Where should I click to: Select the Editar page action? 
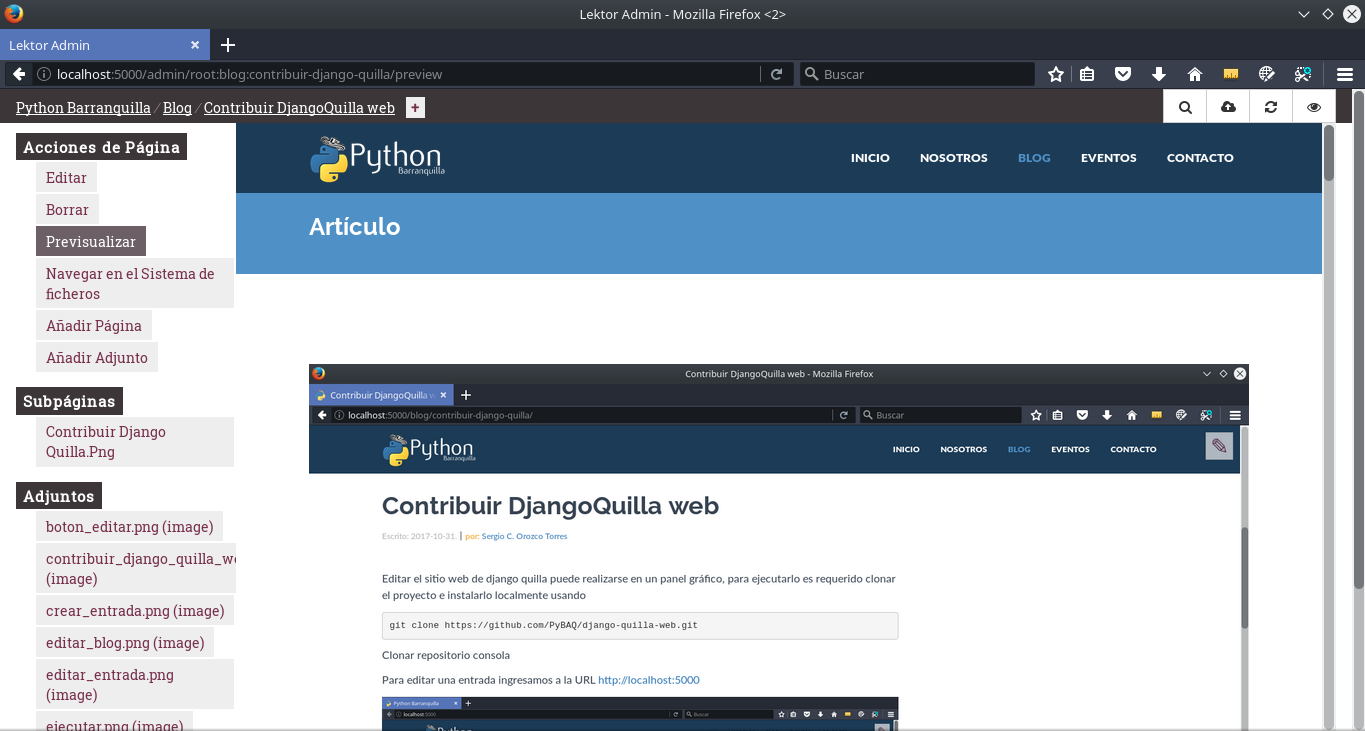click(66, 178)
